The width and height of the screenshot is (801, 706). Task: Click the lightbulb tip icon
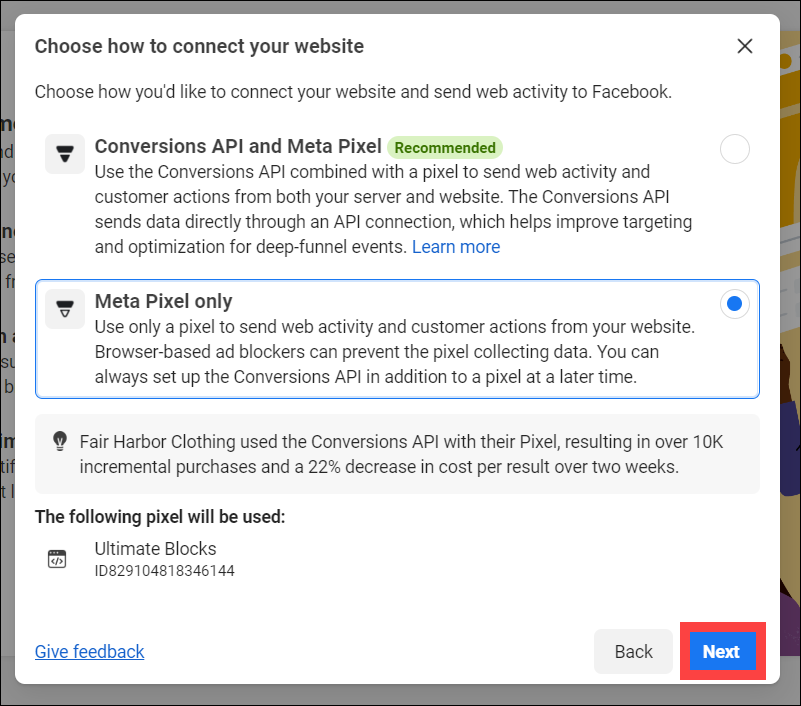coord(60,439)
